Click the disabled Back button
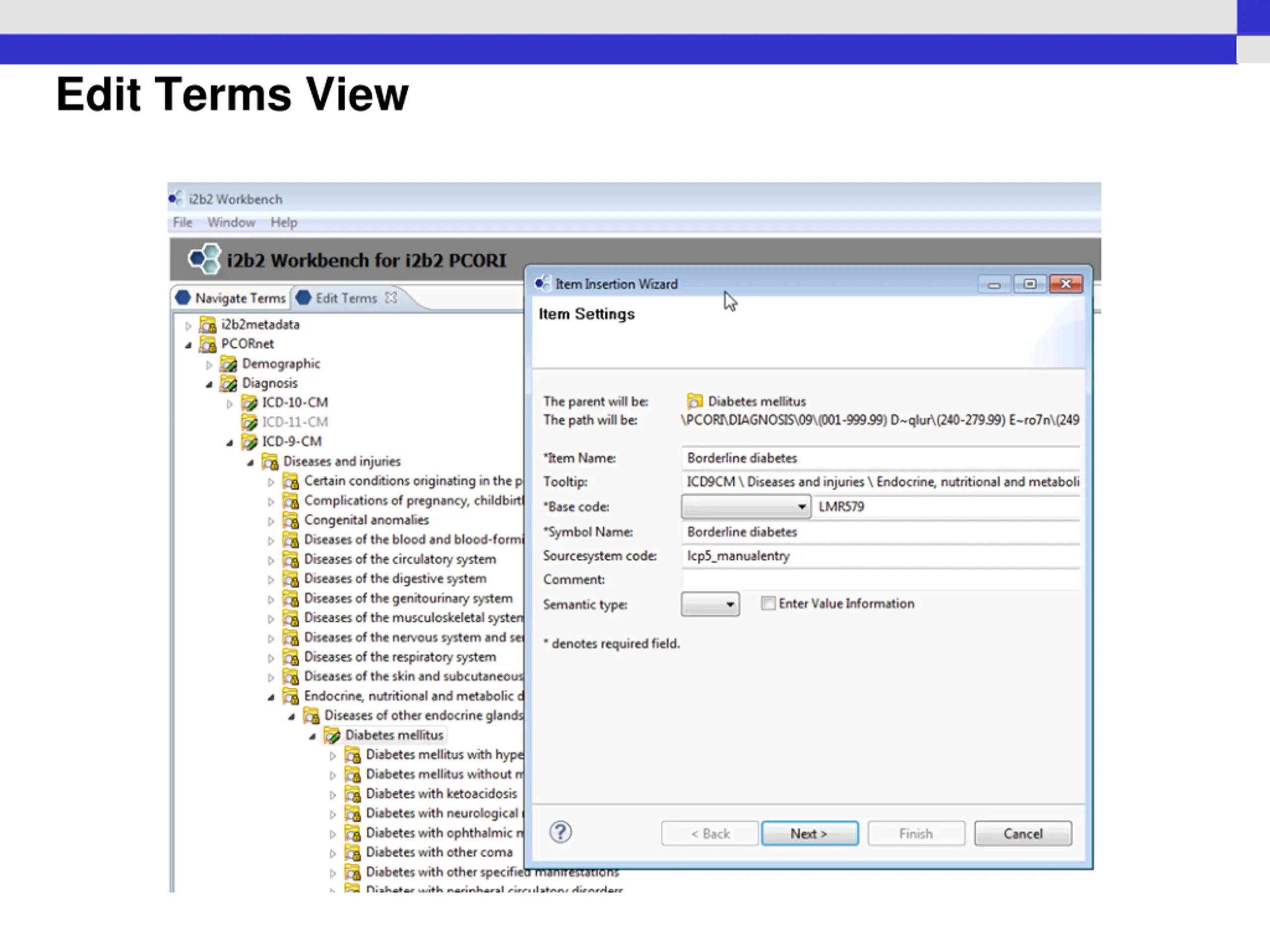Viewport: 1270px width, 952px height. tap(709, 833)
